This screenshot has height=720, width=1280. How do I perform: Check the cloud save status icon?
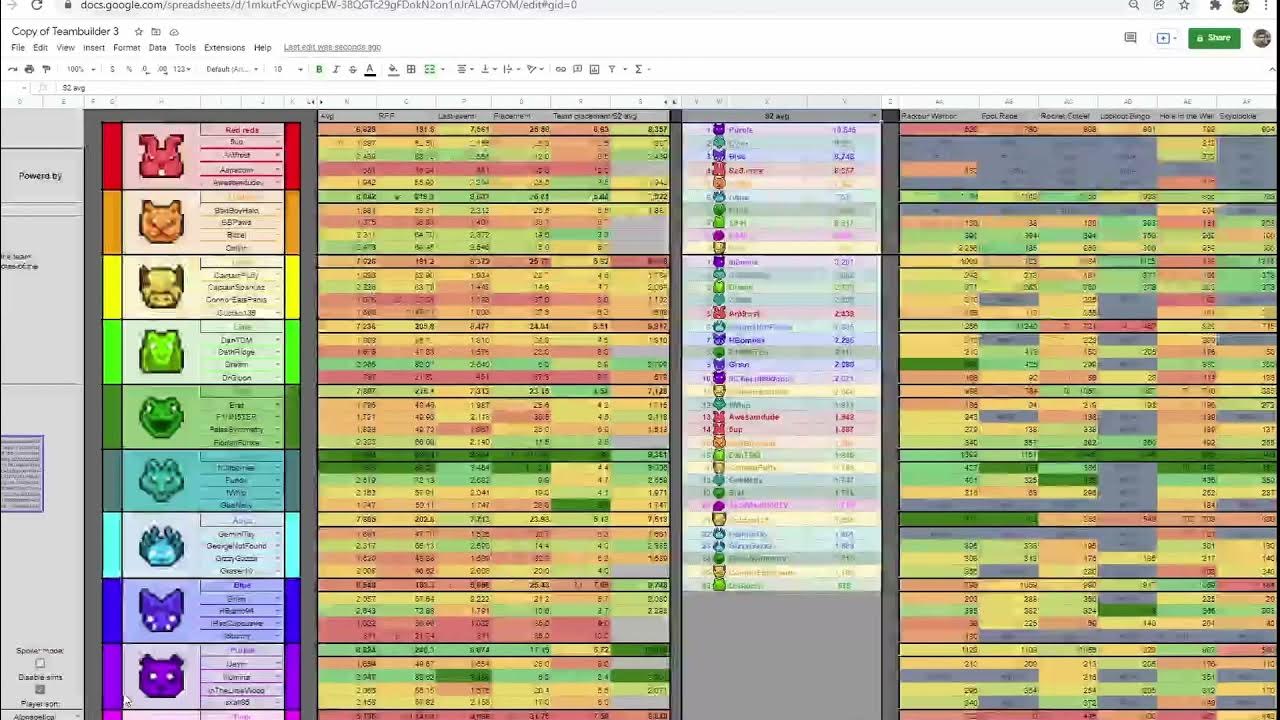(x=173, y=32)
